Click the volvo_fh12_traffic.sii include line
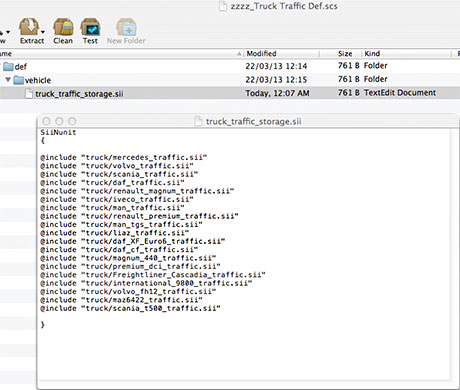Image resolution: width=460 pixels, height=390 pixels. point(128,291)
